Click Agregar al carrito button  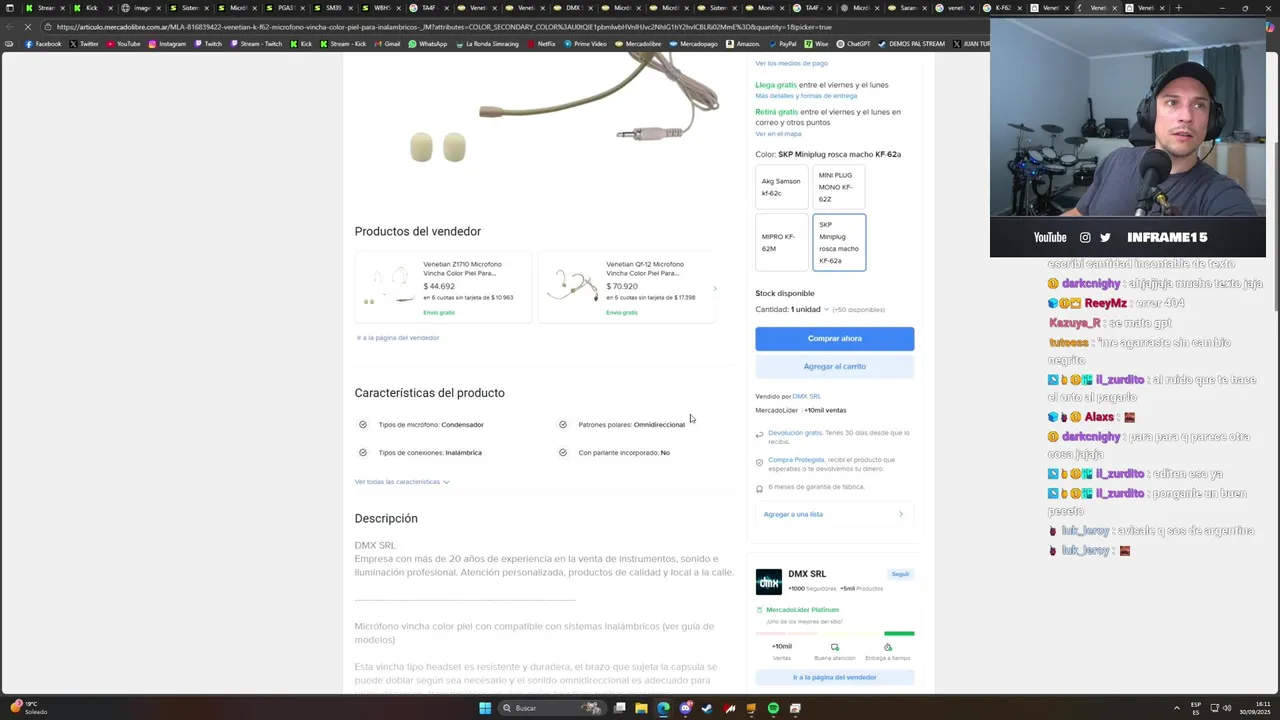834,366
